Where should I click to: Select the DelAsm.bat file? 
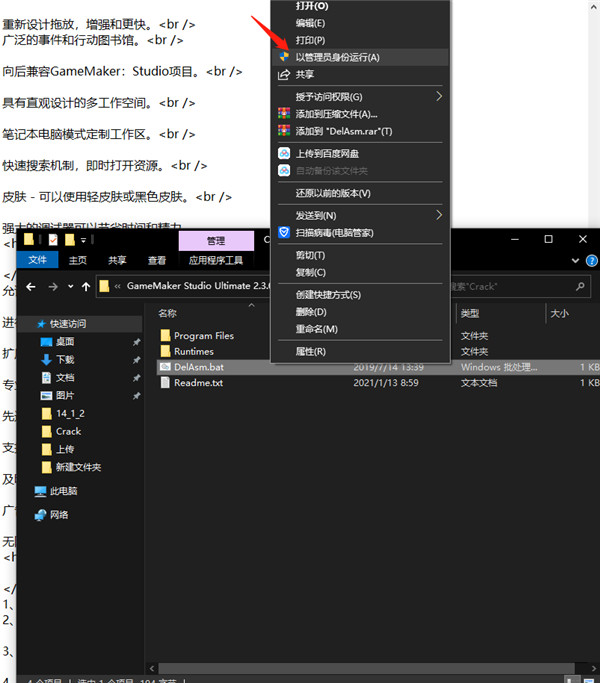pos(199,367)
